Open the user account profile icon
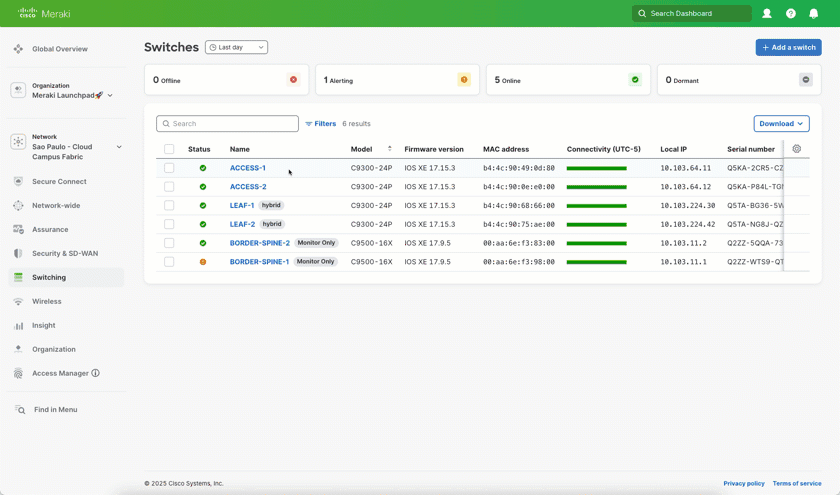The height and width of the screenshot is (495, 840). tap(767, 14)
